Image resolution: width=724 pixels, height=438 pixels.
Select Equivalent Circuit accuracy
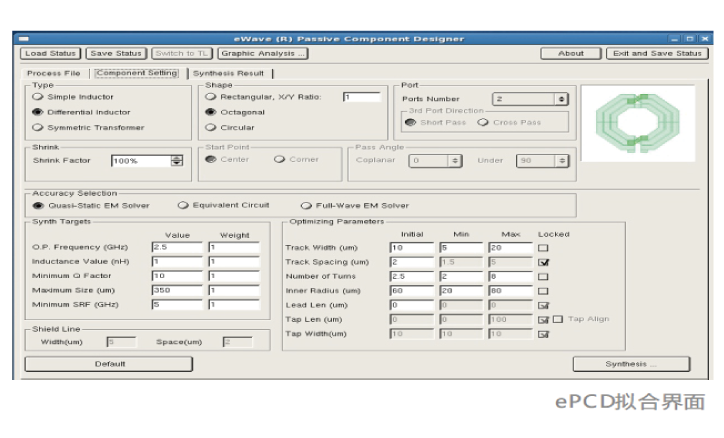click(x=223, y=205)
